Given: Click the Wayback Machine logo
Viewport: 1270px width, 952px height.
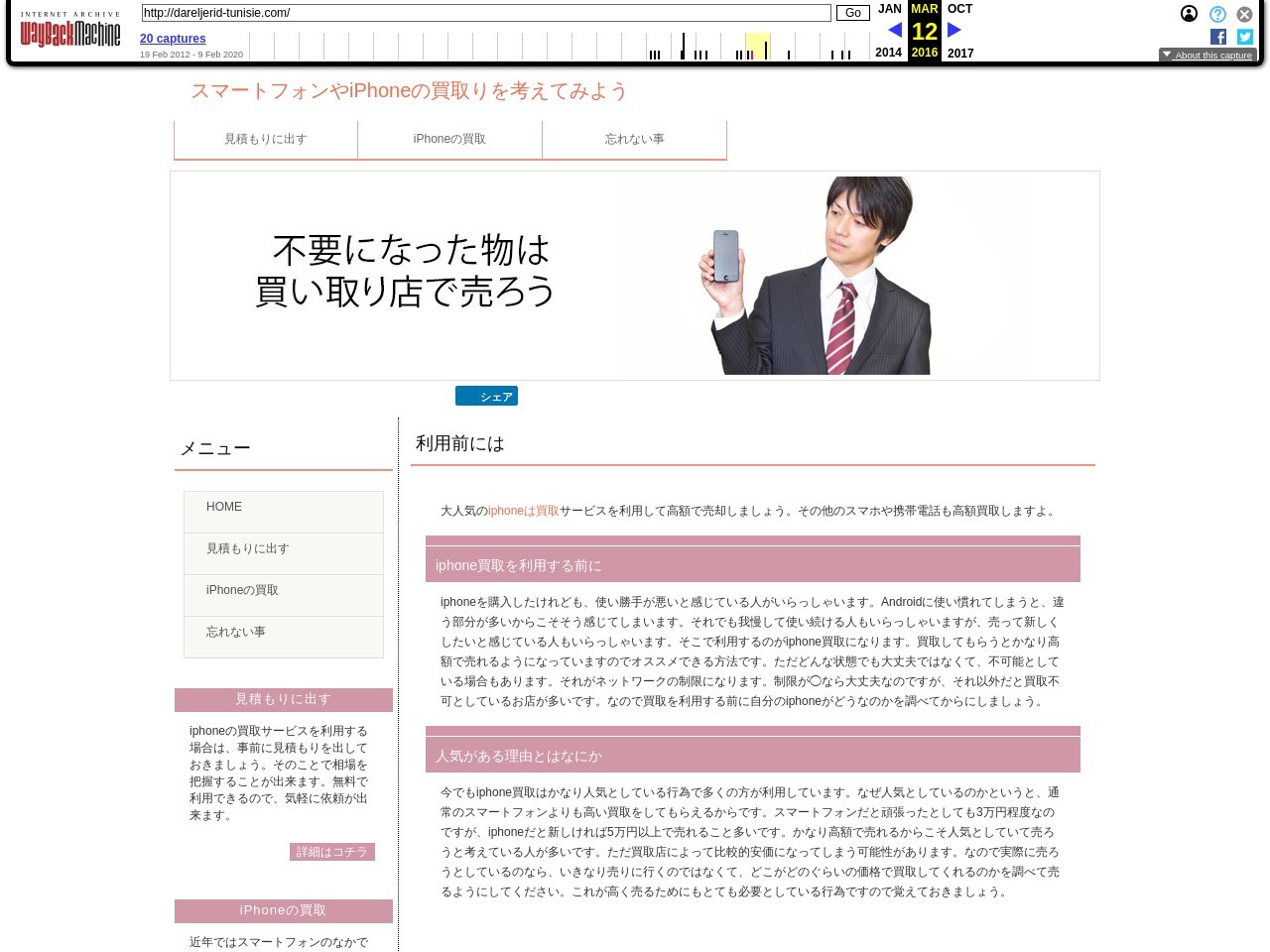Looking at the screenshot, I should [x=69, y=31].
